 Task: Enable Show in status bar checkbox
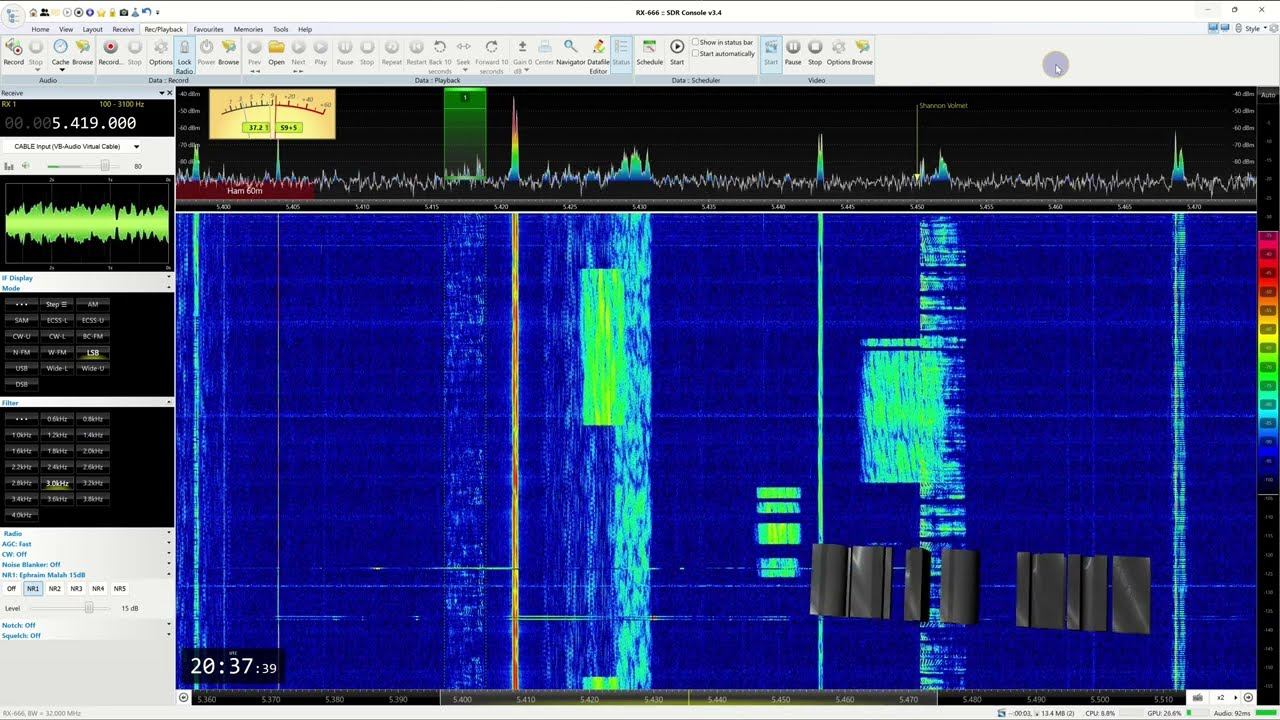(x=696, y=43)
